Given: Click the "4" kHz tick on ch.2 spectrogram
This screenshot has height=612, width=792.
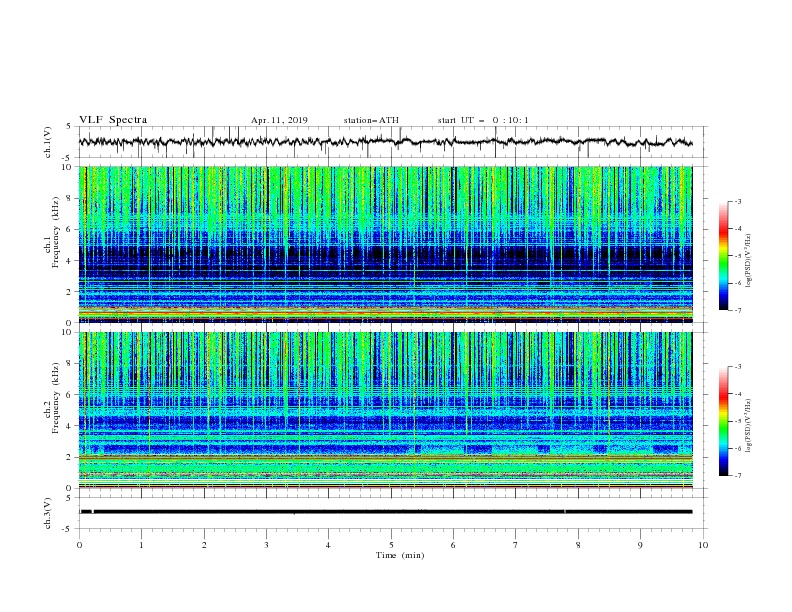Looking at the screenshot, I should tap(70, 426).
